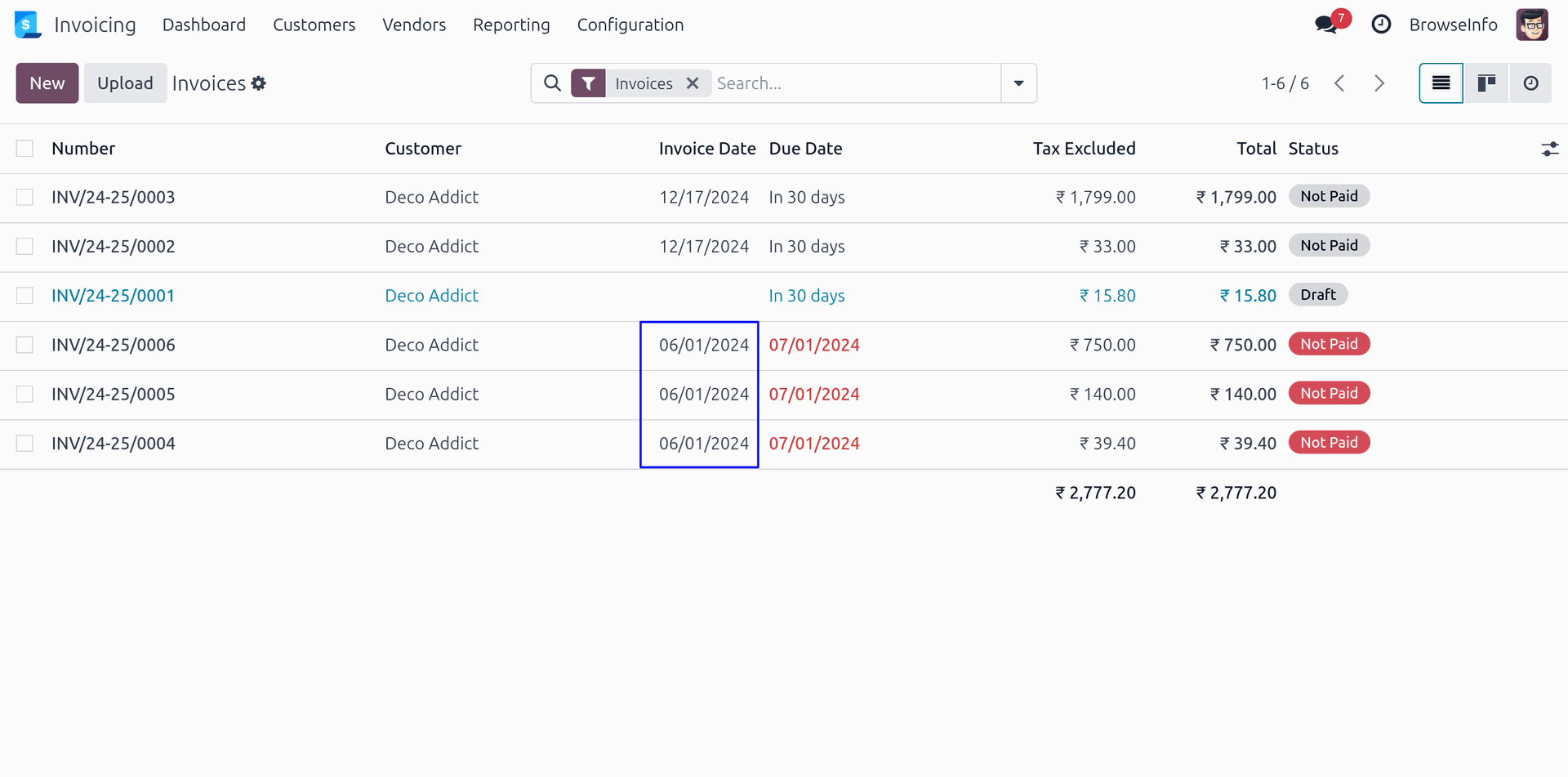1568x777 pixels.
Task: Open the Configuration menu
Action: (630, 25)
